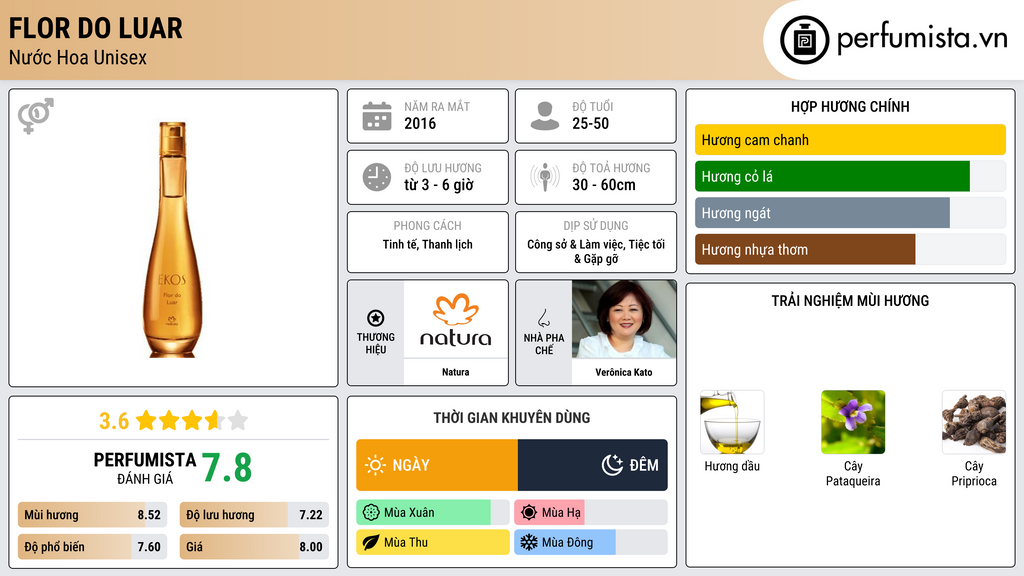Click the calendar icon for launch year
Viewport: 1024px width, 576px height.
[377, 116]
